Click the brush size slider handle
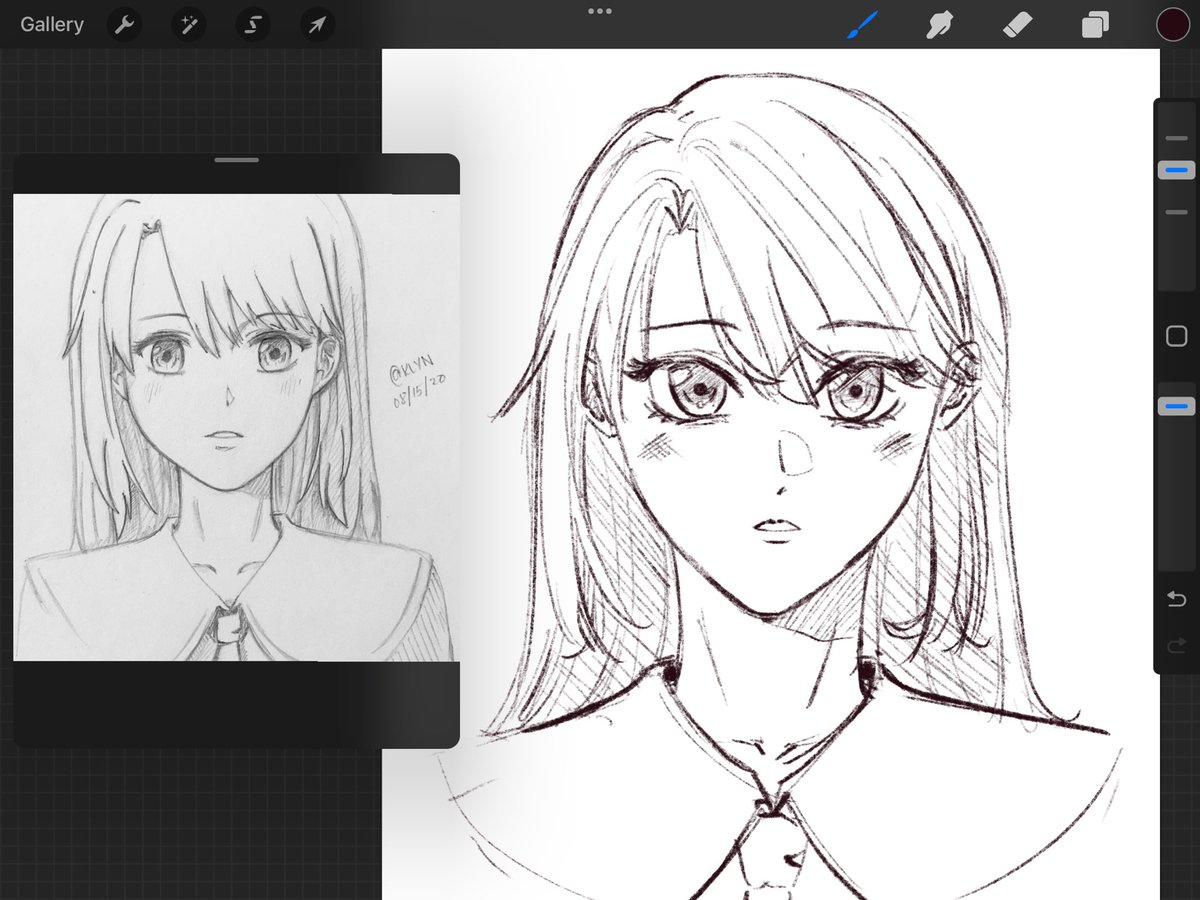The width and height of the screenshot is (1200, 900). (x=1176, y=171)
